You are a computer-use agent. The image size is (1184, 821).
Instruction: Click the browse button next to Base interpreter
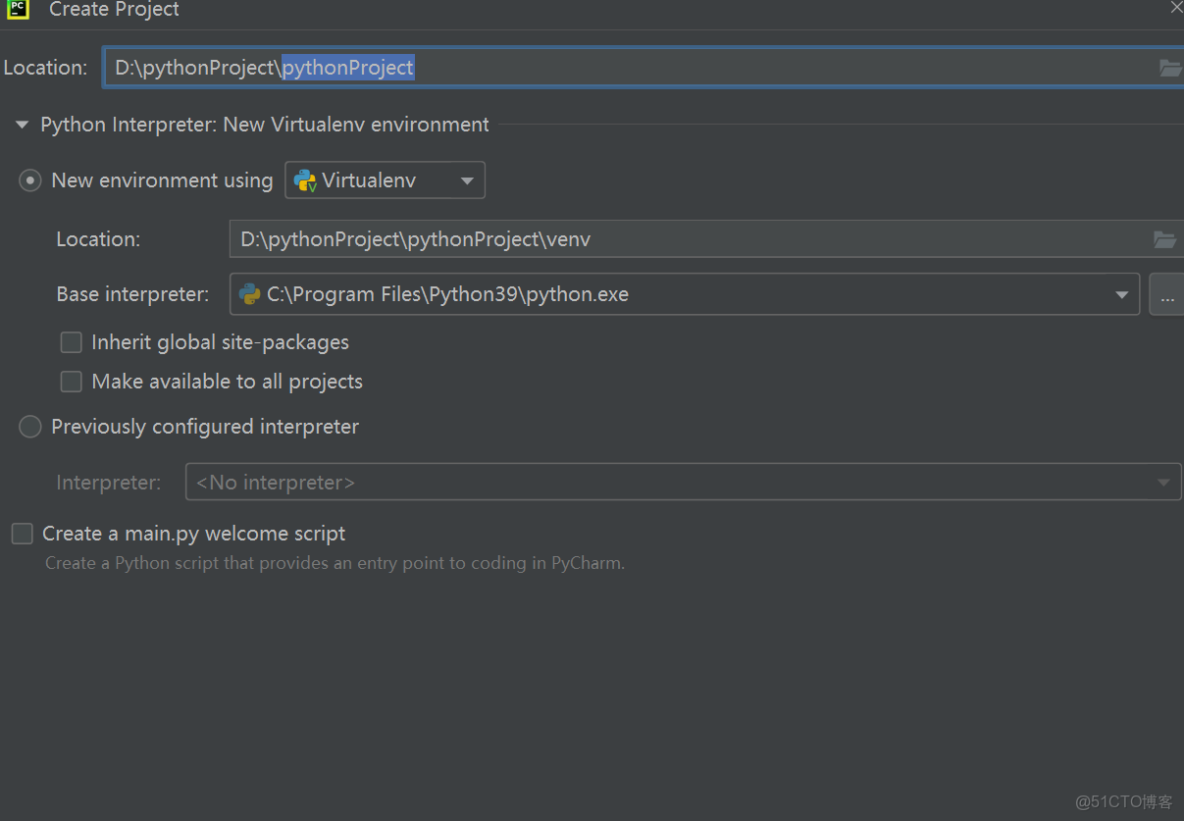[x=1167, y=294]
